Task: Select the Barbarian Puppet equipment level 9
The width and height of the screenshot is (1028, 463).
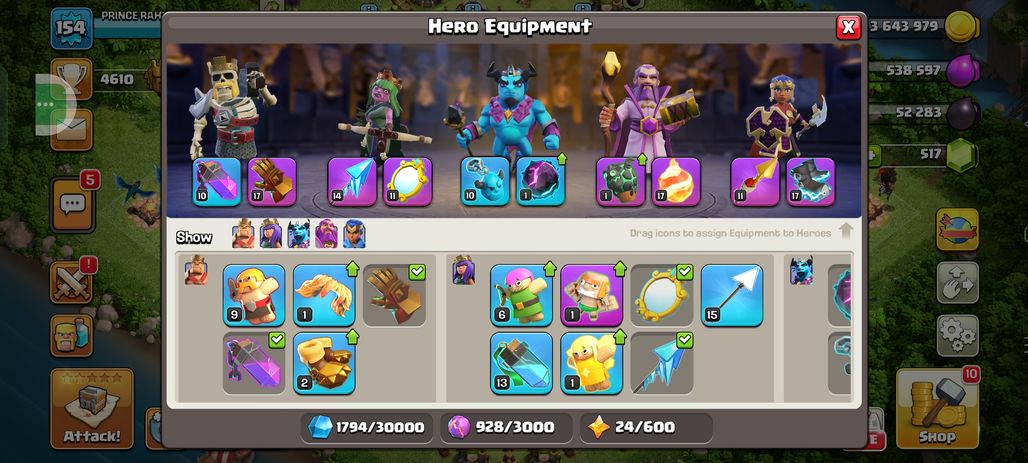Action: click(254, 295)
